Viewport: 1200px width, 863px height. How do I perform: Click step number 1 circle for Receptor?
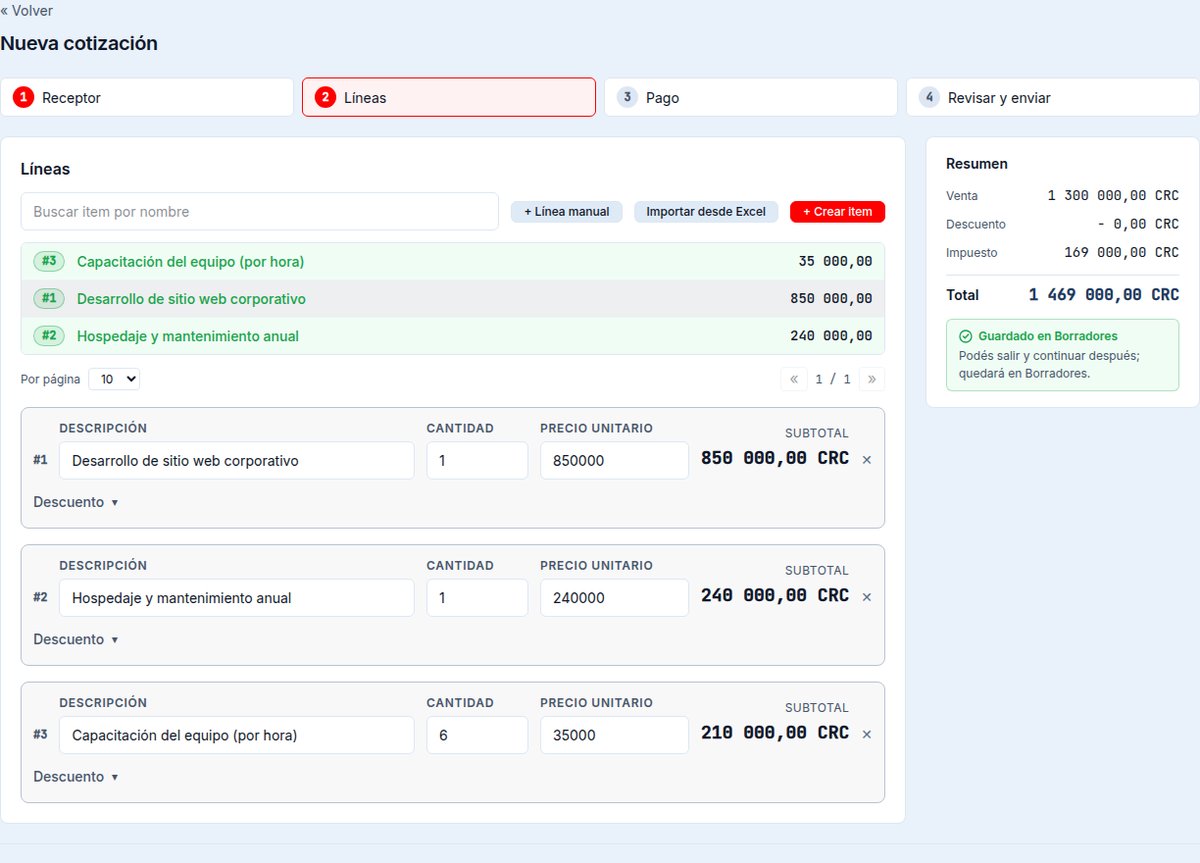(x=24, y=97)
